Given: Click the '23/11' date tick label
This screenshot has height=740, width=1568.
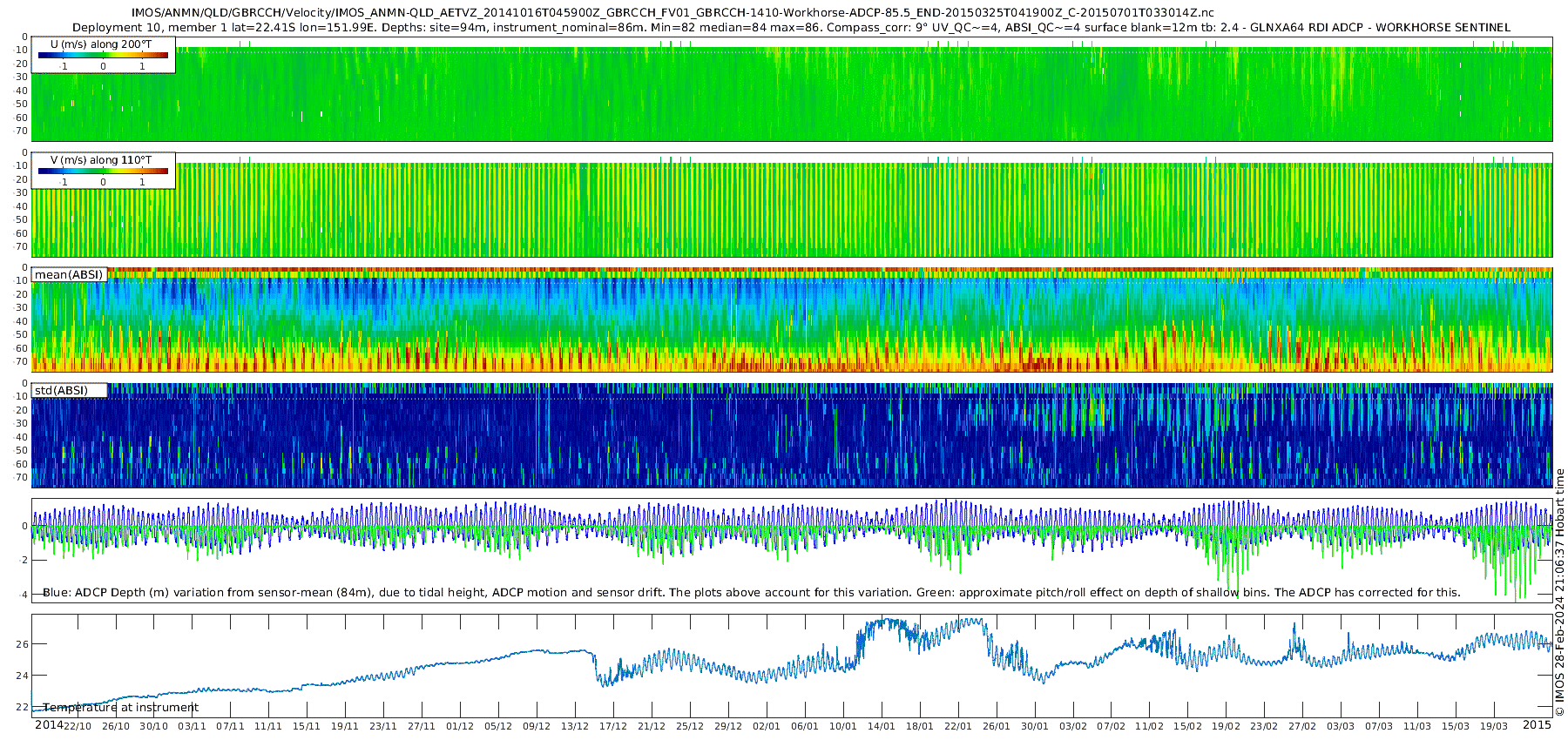Looking at the screenshot, I should click(383, 726).
